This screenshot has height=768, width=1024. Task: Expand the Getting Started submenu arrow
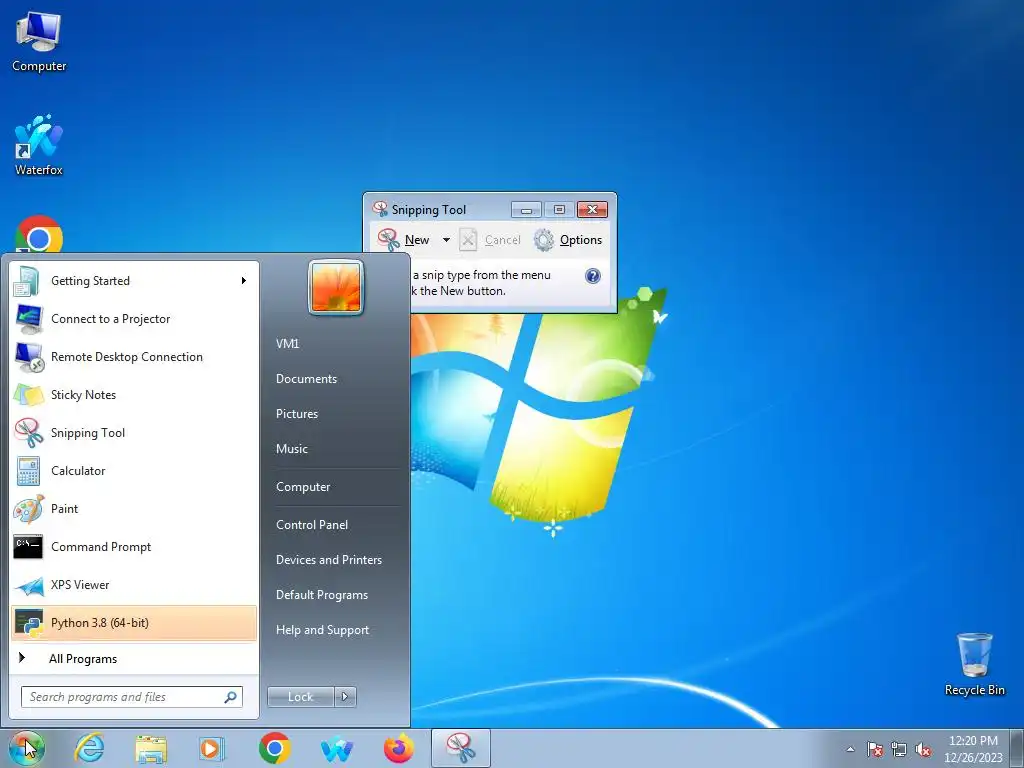click(x=244, y=281)
